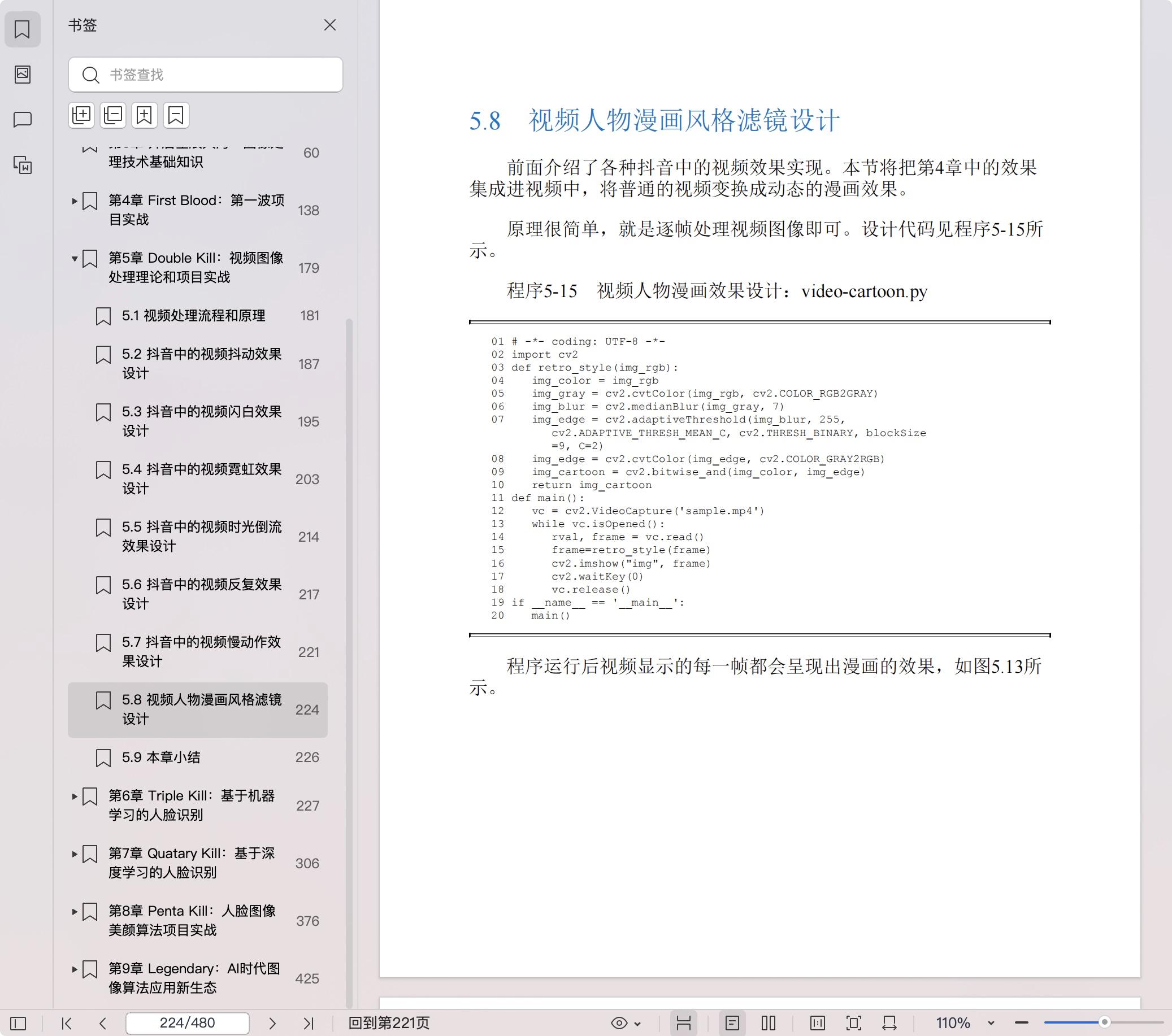The height and width of the screenshot is (1036, 1172).
Task: Click page number 376 of 第8章 bookmark
Action: tap(307, 921)
